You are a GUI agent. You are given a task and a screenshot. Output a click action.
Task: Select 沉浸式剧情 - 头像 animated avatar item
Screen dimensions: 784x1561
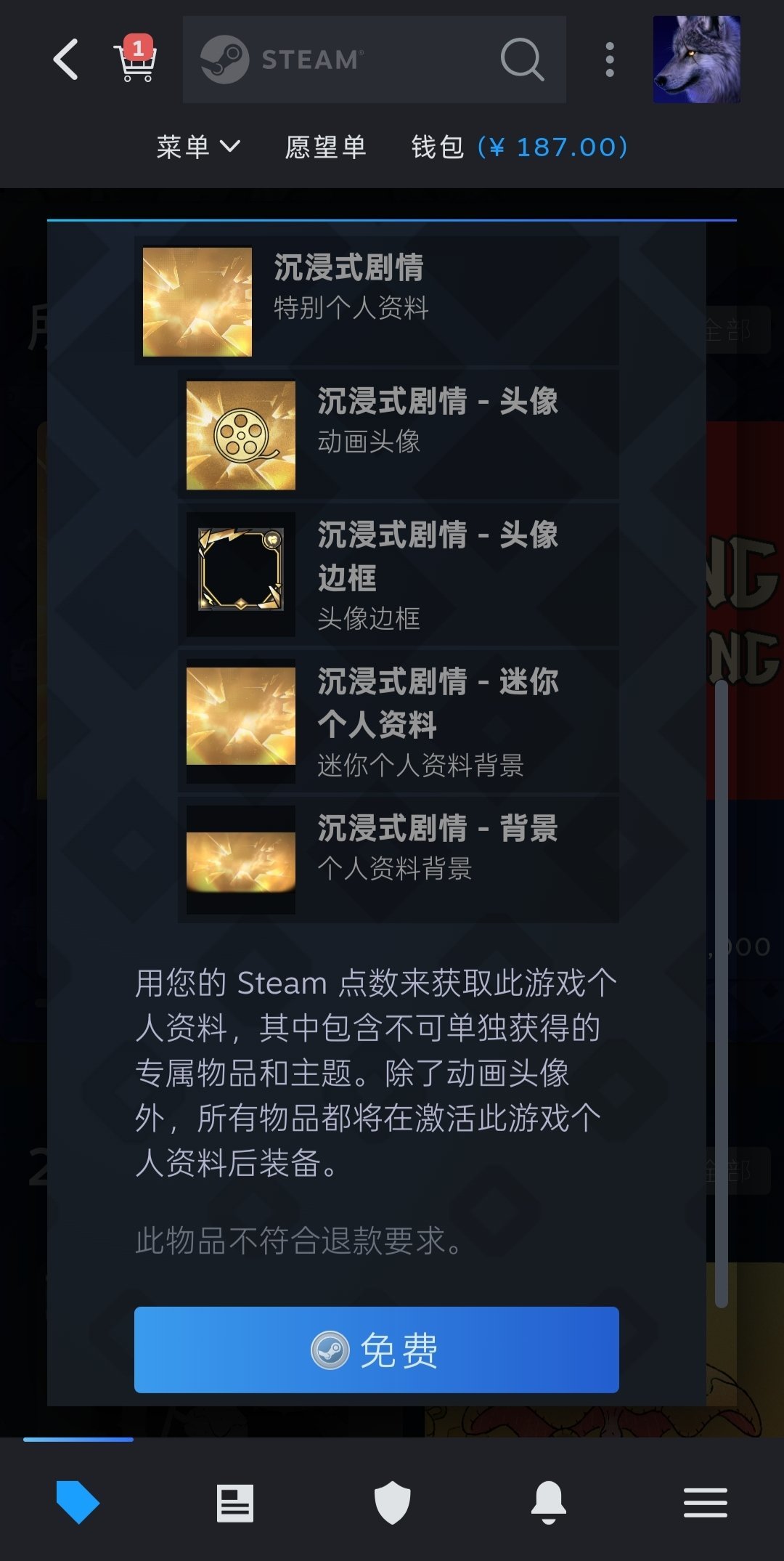399,434
